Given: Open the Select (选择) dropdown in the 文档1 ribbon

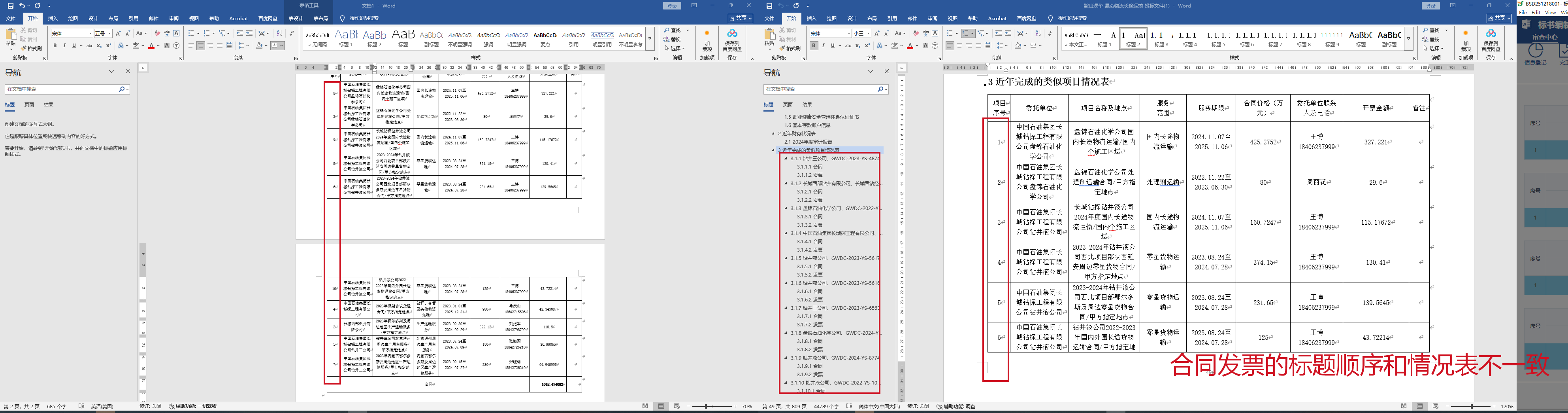Looking at the screenshot, I should [x=675, y=49].
